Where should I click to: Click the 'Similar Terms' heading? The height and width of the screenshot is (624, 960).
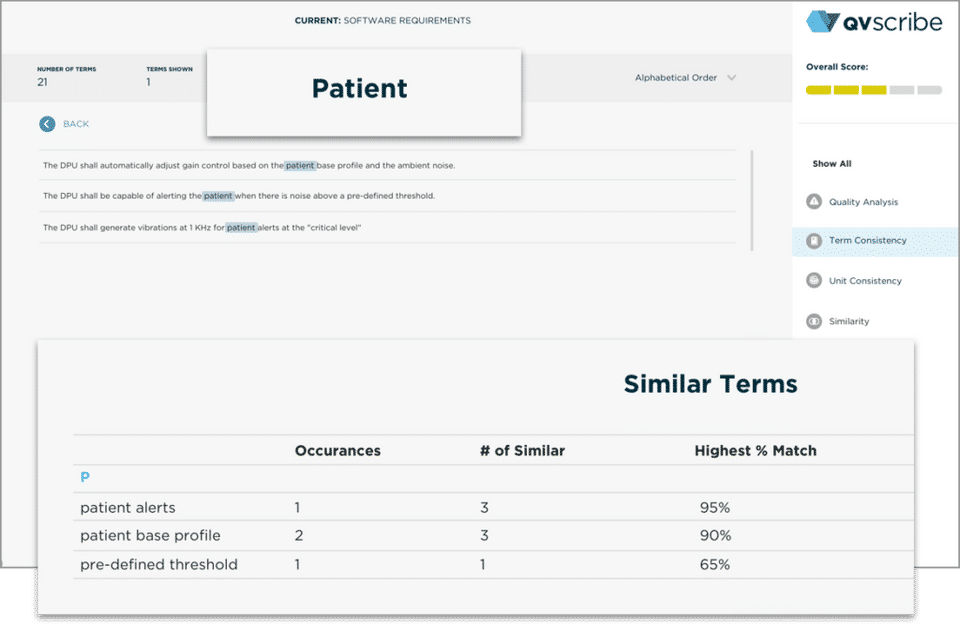click(710, 384)
